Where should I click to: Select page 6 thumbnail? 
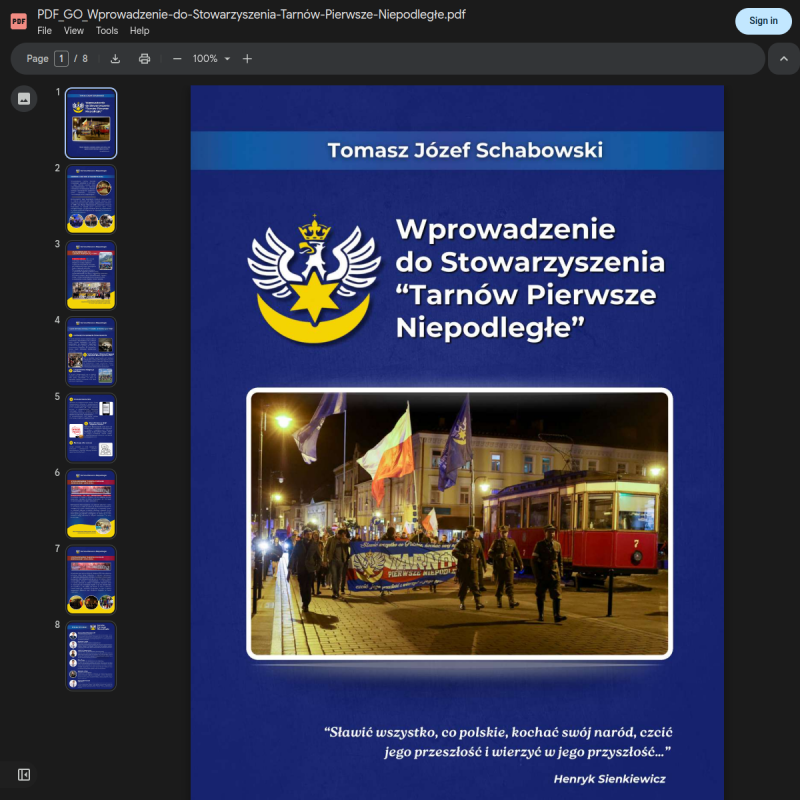91,504
